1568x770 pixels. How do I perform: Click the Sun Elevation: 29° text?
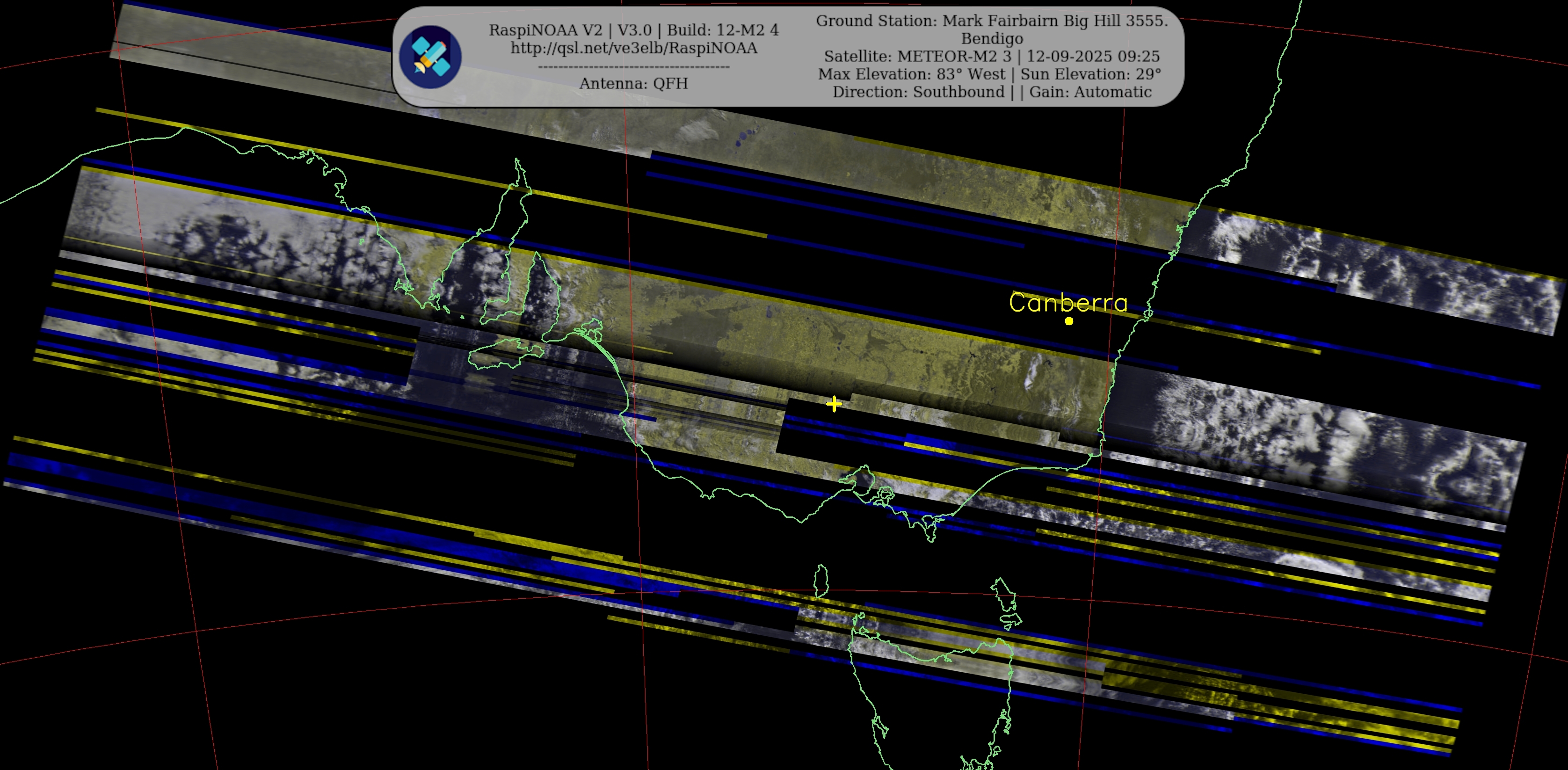[1091, 74]
